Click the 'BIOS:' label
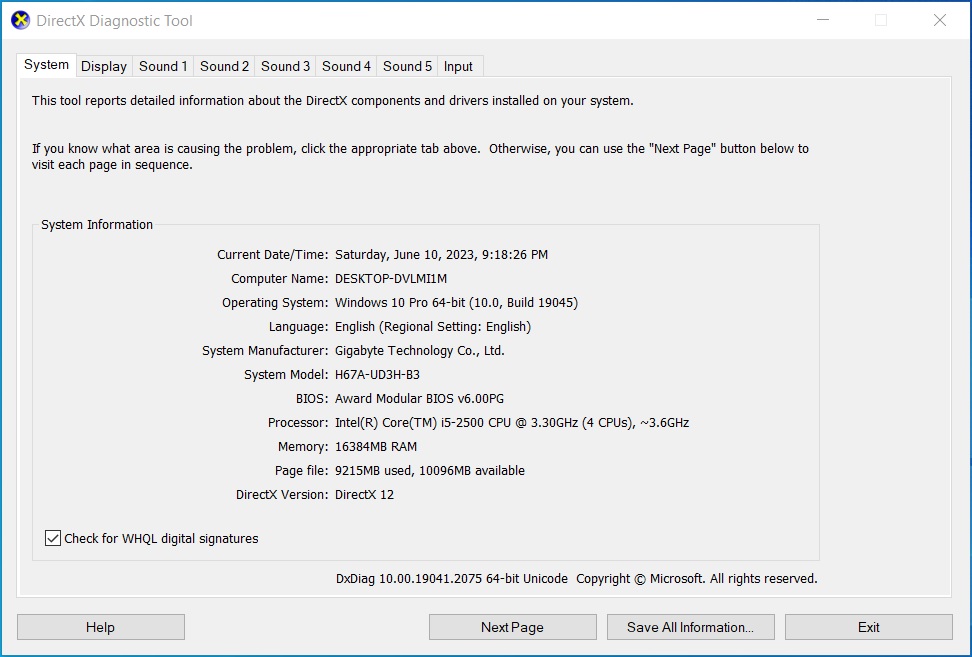 tap(312, 399)
